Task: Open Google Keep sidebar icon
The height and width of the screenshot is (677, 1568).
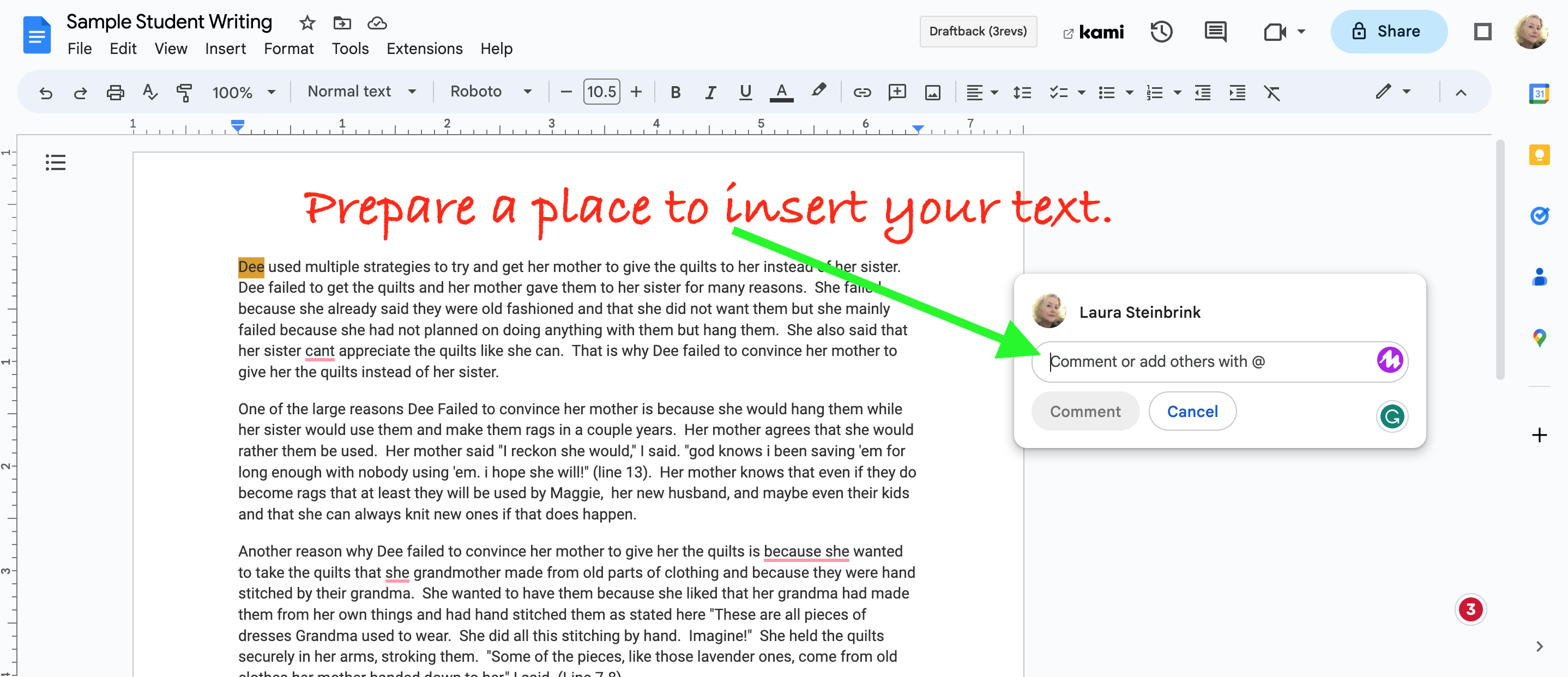Action: [1539, 155]
